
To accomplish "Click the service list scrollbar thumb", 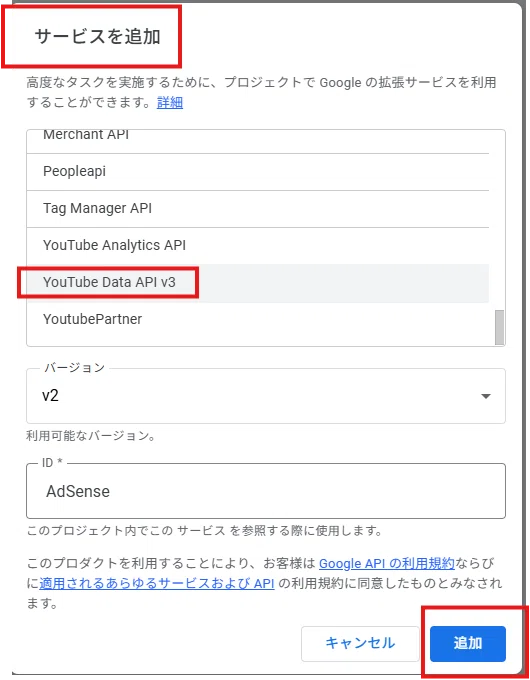I will 500,327.
